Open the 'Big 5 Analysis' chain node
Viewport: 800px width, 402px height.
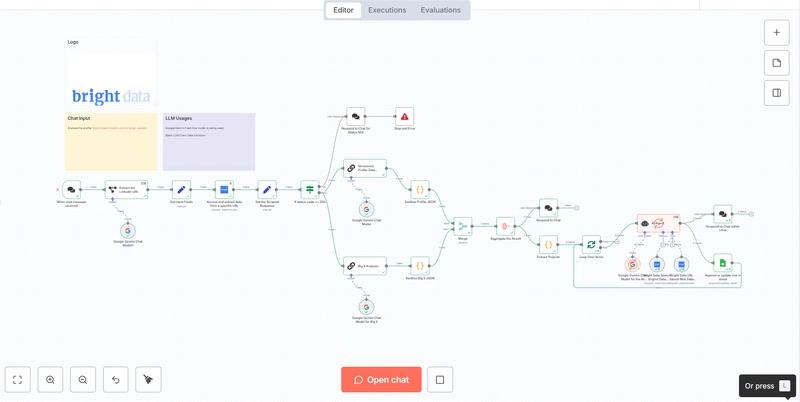365,266
